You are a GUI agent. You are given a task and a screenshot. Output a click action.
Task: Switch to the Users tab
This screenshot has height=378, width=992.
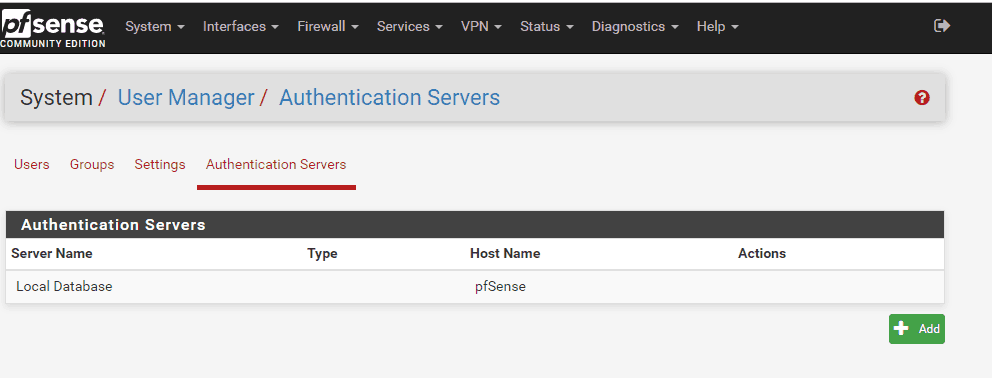(x=32, y=165)
